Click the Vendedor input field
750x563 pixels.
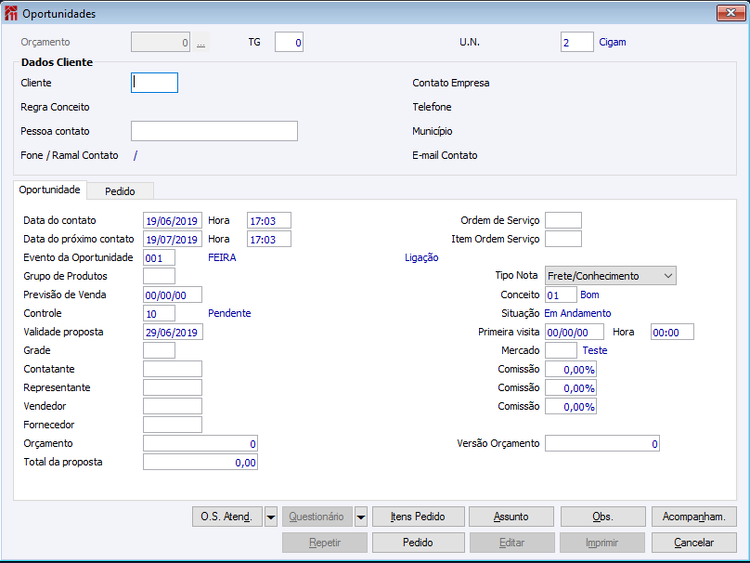pos(172,406)
